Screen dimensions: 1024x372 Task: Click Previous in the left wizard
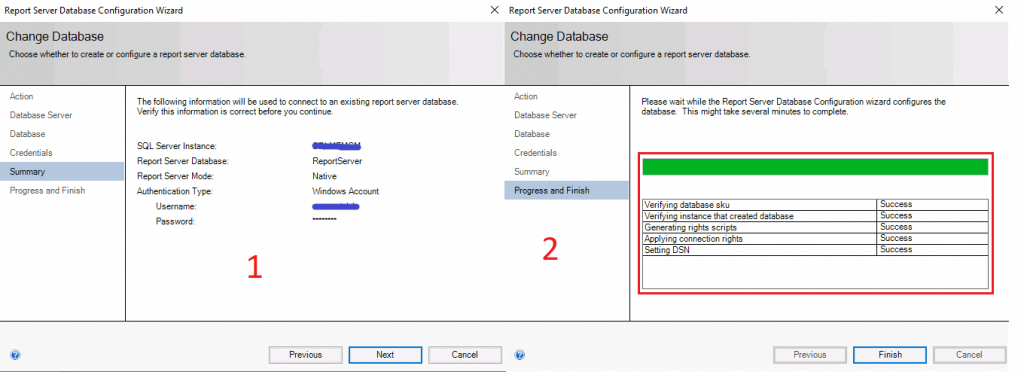coord(306,355)
